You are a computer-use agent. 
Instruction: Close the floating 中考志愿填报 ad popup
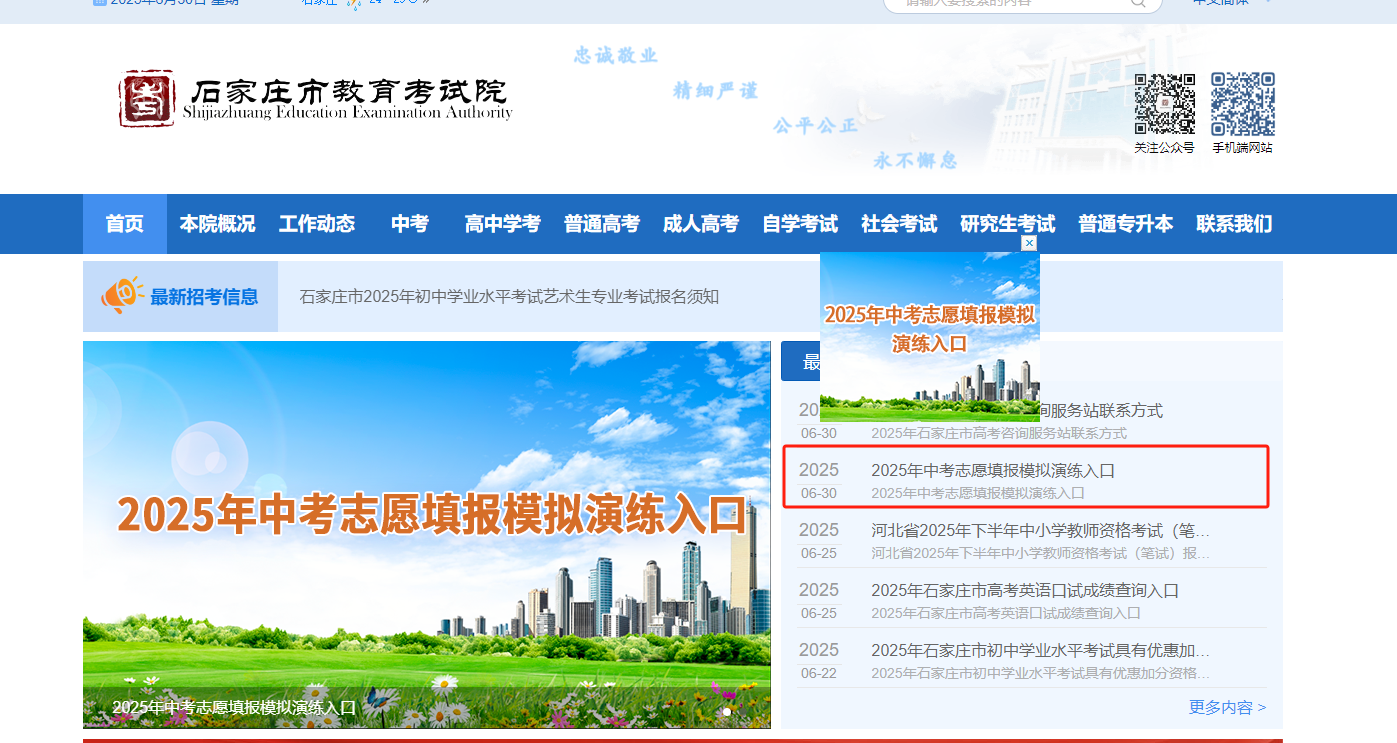coord(1029,243)
